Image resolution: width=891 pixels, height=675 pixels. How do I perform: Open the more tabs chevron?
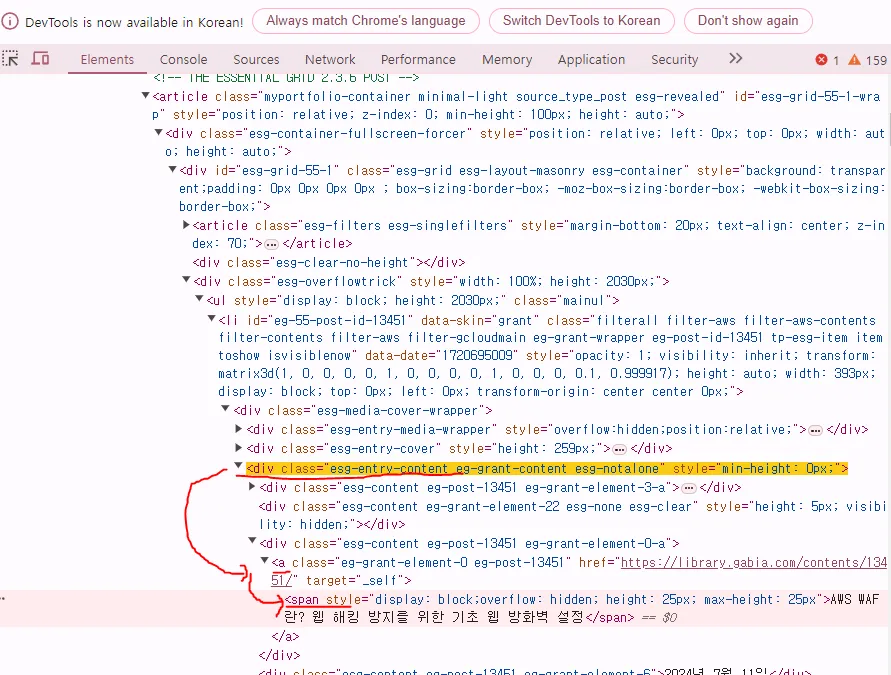tap(735, 59)
